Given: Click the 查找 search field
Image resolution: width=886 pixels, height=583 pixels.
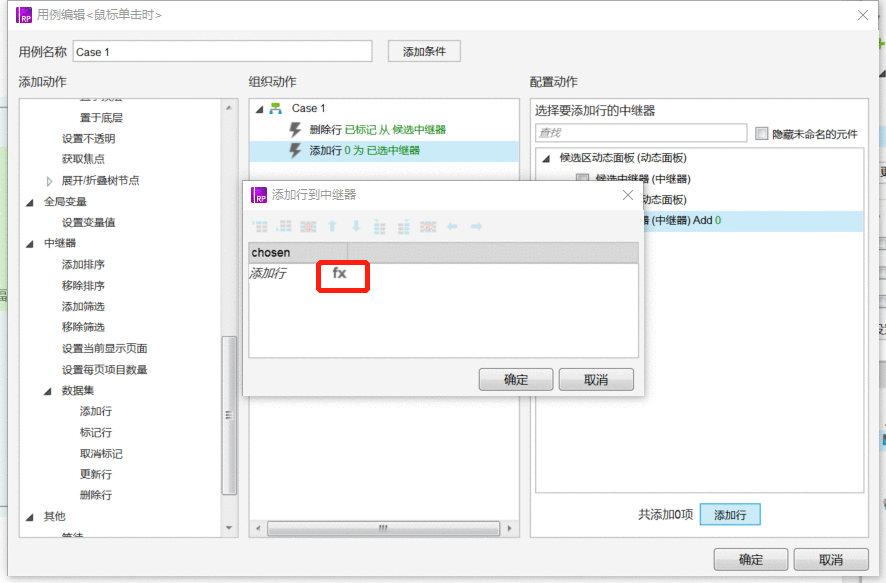Looking at the screenshot, I should (x=641, y=133).
